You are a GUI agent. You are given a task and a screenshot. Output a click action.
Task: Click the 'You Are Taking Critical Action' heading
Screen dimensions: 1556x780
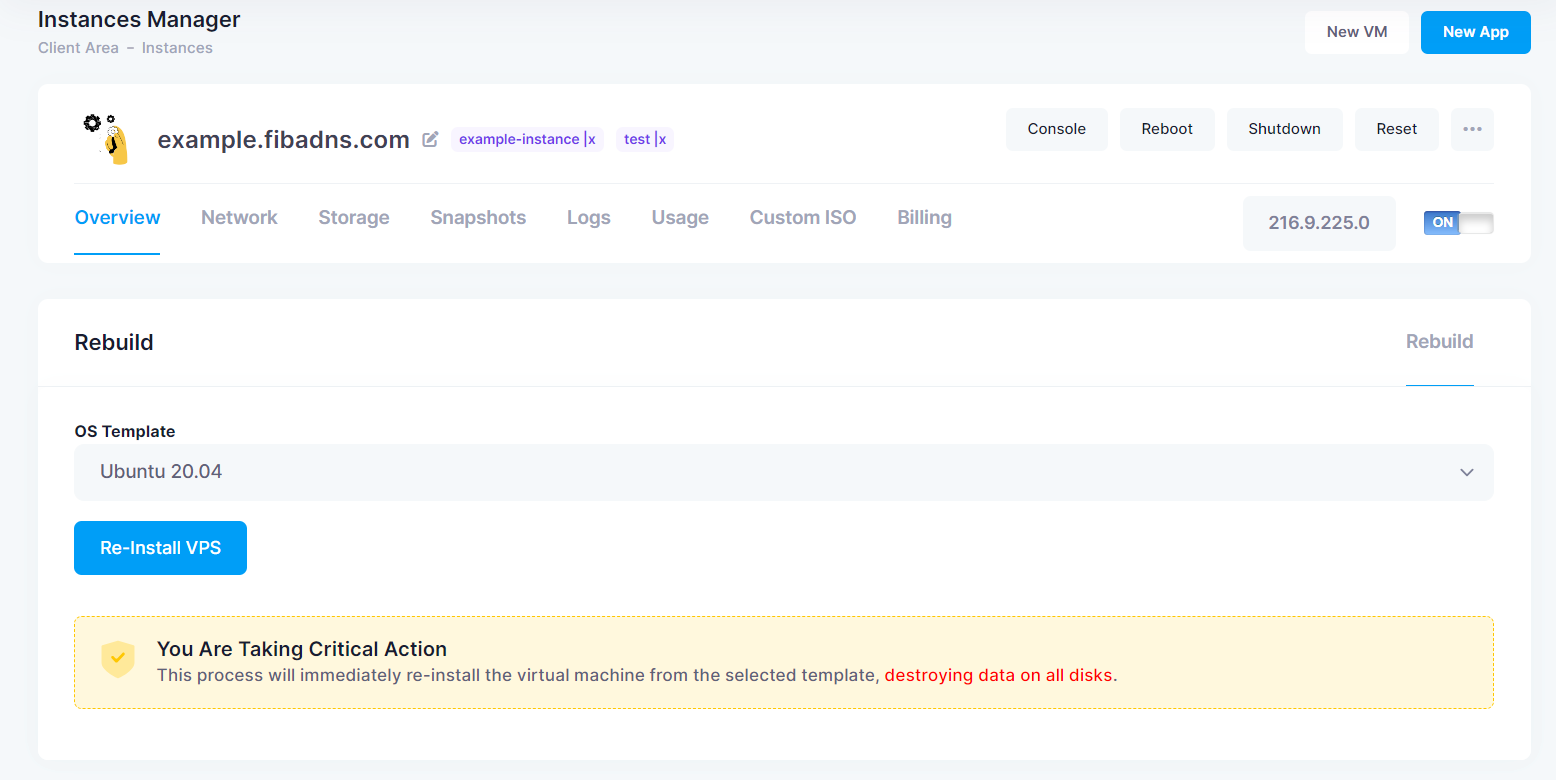[x=302, y=649]
